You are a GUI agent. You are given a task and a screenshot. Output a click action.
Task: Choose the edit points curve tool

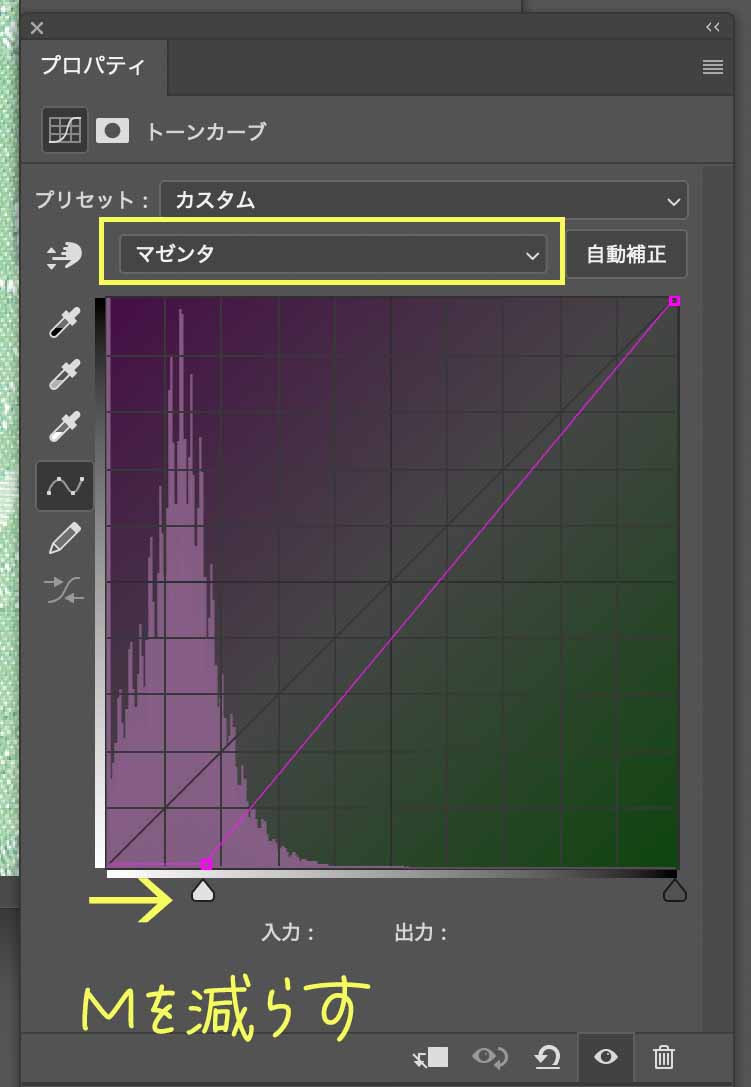click(x=65, y=486)
